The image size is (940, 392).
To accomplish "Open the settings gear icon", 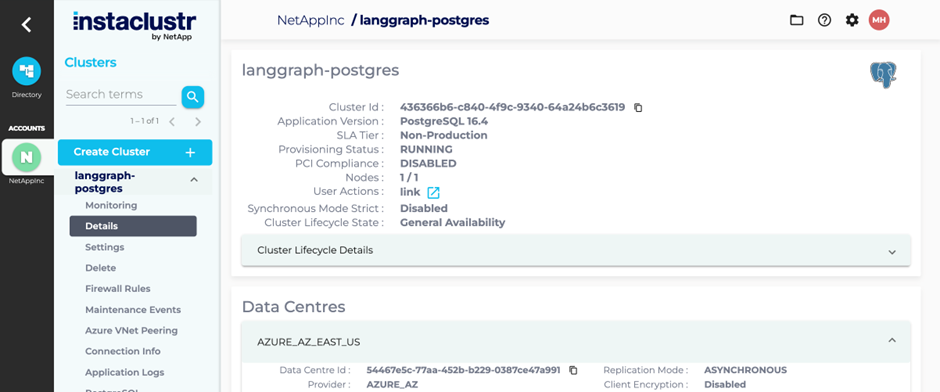I will point(852,20).
